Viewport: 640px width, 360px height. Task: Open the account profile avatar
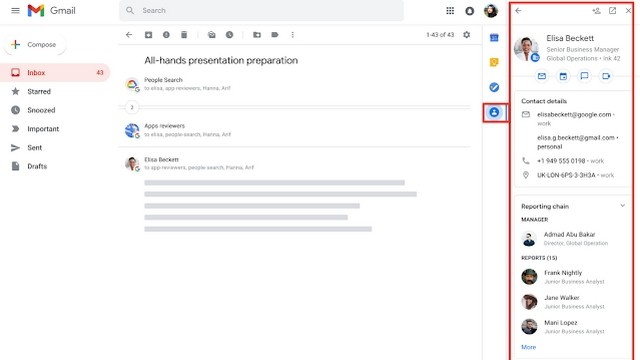click(491, 11)
